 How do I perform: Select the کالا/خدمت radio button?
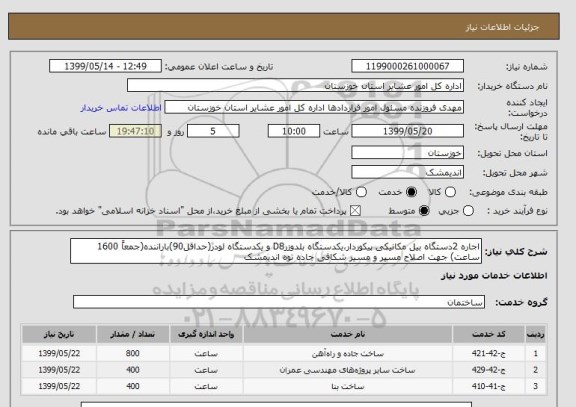coord(361,192)
